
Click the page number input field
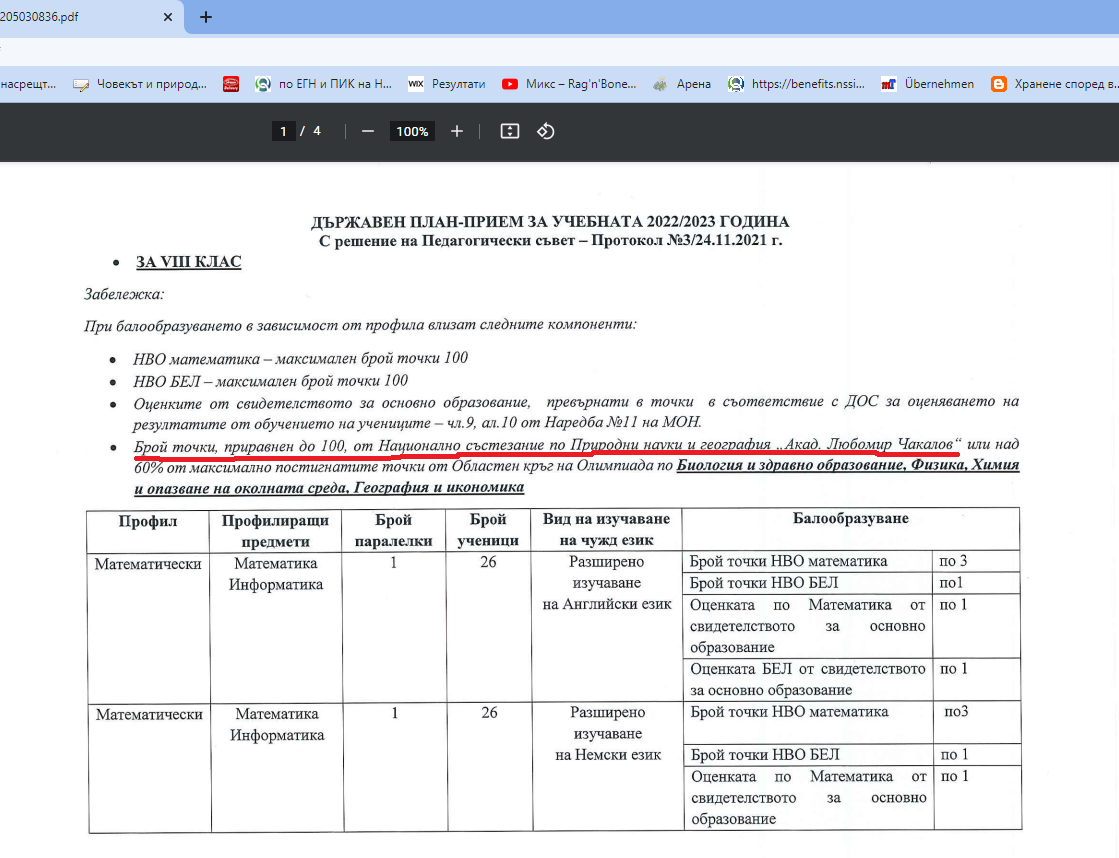[x=284, y=132]
